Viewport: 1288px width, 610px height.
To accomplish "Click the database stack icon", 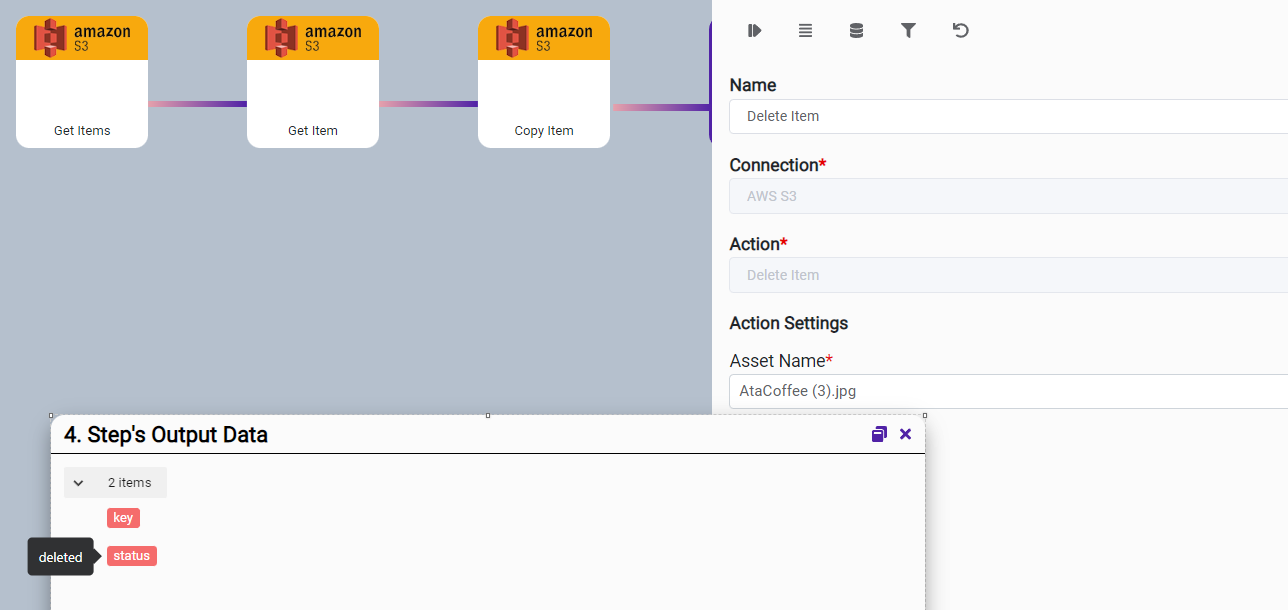I will tap(856, 31).
